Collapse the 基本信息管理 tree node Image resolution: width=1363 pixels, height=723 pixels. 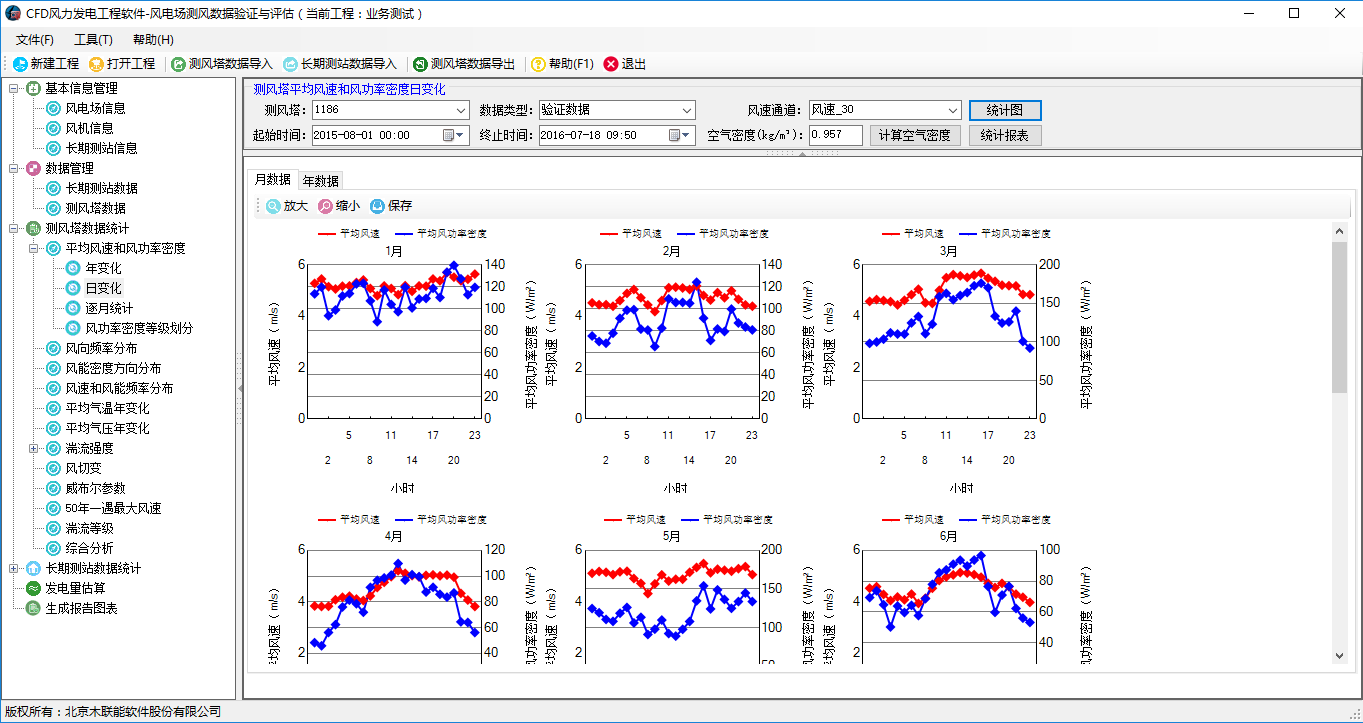pyautogui.click(x=14, y=88)
